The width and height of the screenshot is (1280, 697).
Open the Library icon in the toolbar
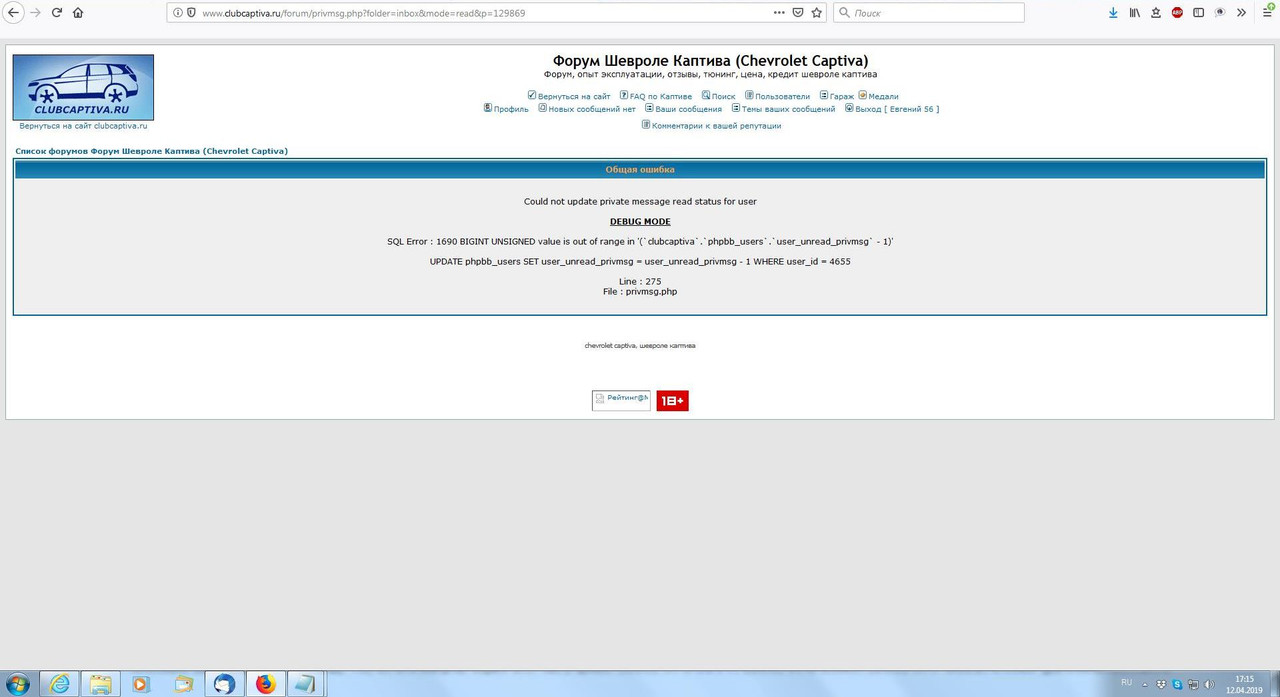(1135, 13)
